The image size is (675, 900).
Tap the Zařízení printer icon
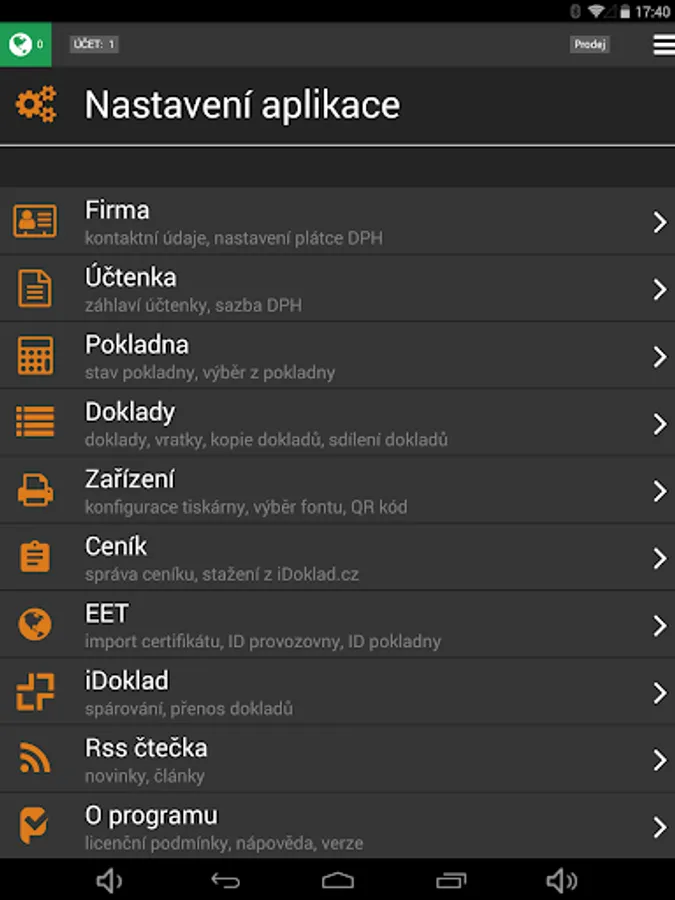(x=35, y=491)
